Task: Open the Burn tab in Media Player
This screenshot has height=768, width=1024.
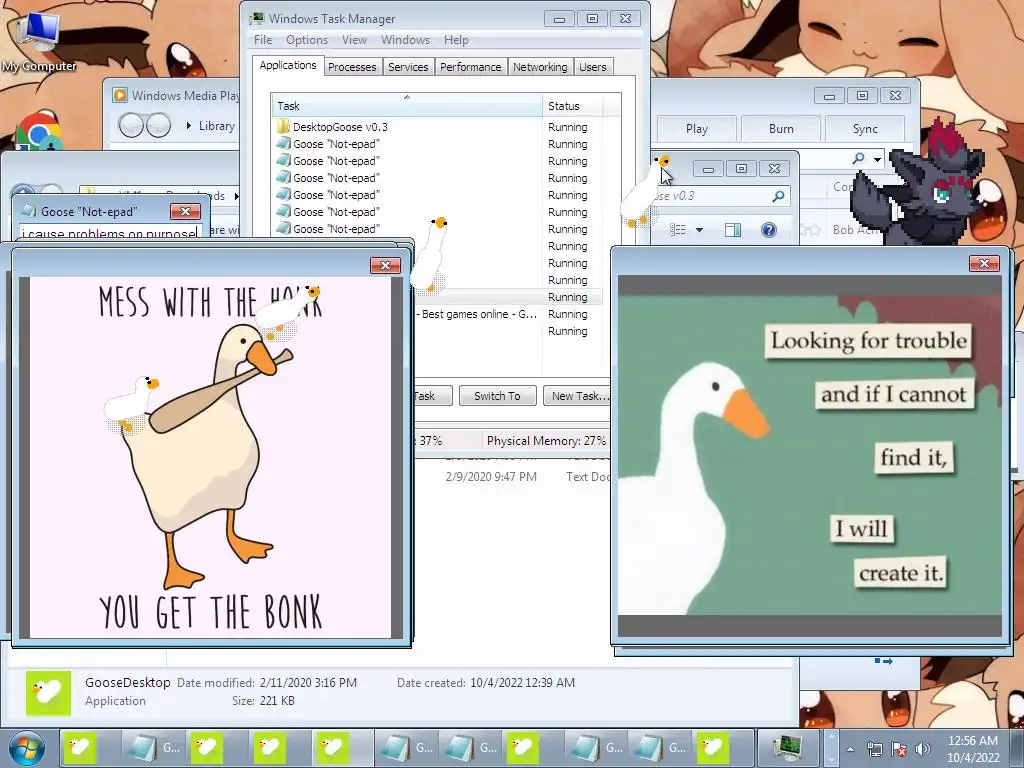Action: (x=781, y=129)
